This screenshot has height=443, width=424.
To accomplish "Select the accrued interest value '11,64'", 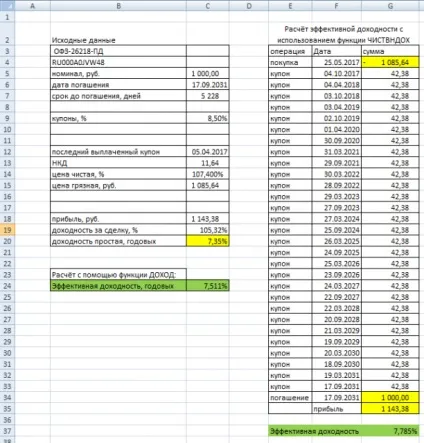I will 208,163.
